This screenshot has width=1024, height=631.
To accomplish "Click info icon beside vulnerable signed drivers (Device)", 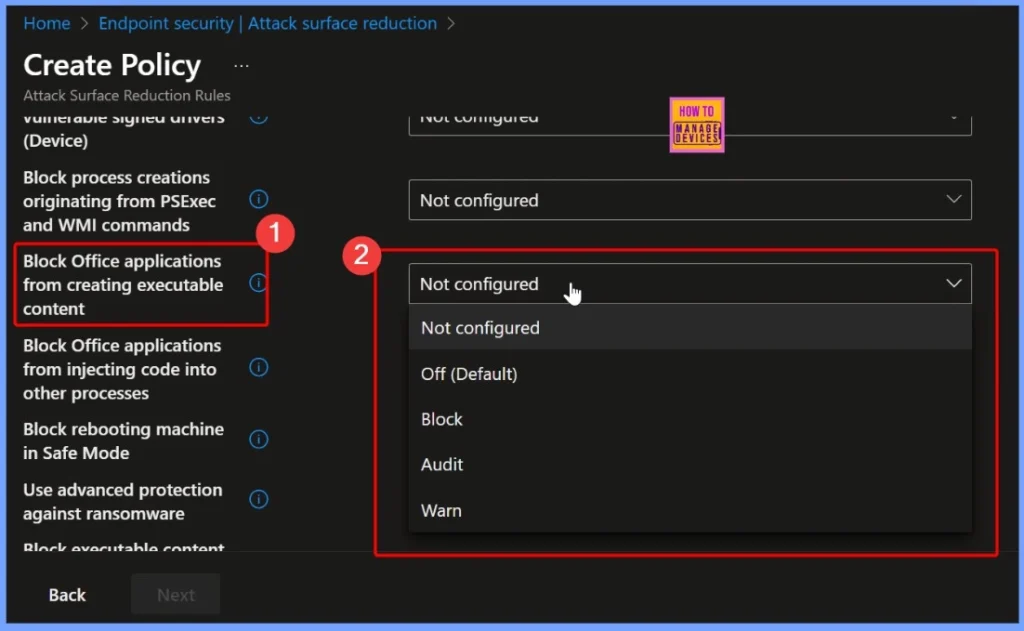I will click(x=259, y=117).
